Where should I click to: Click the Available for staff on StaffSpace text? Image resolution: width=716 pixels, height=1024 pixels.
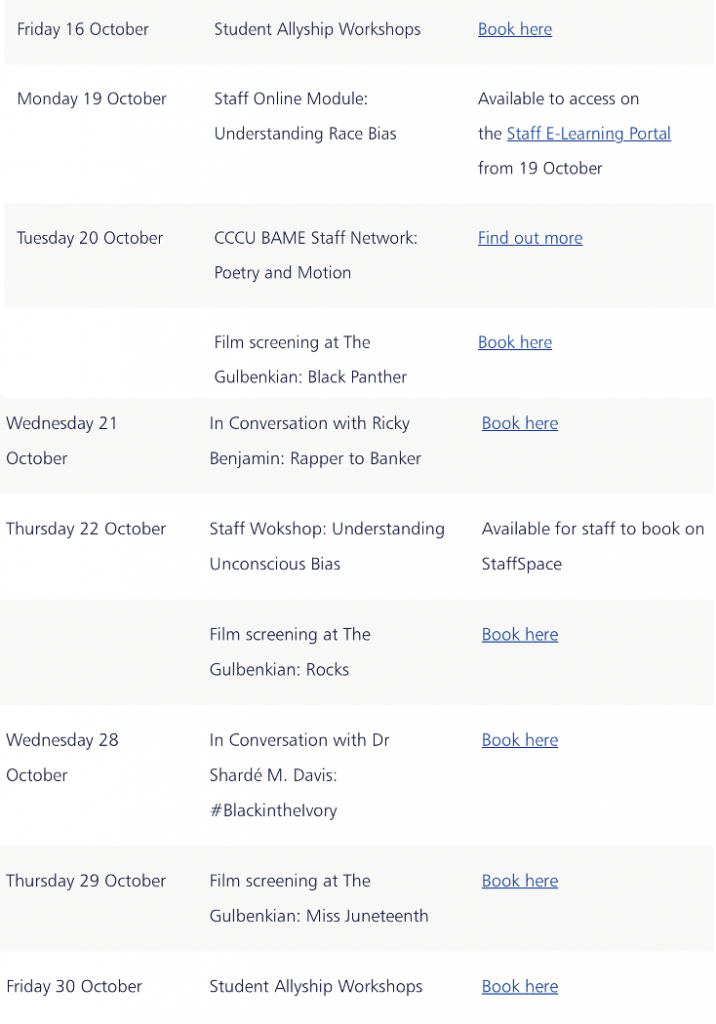pos(593,547)
